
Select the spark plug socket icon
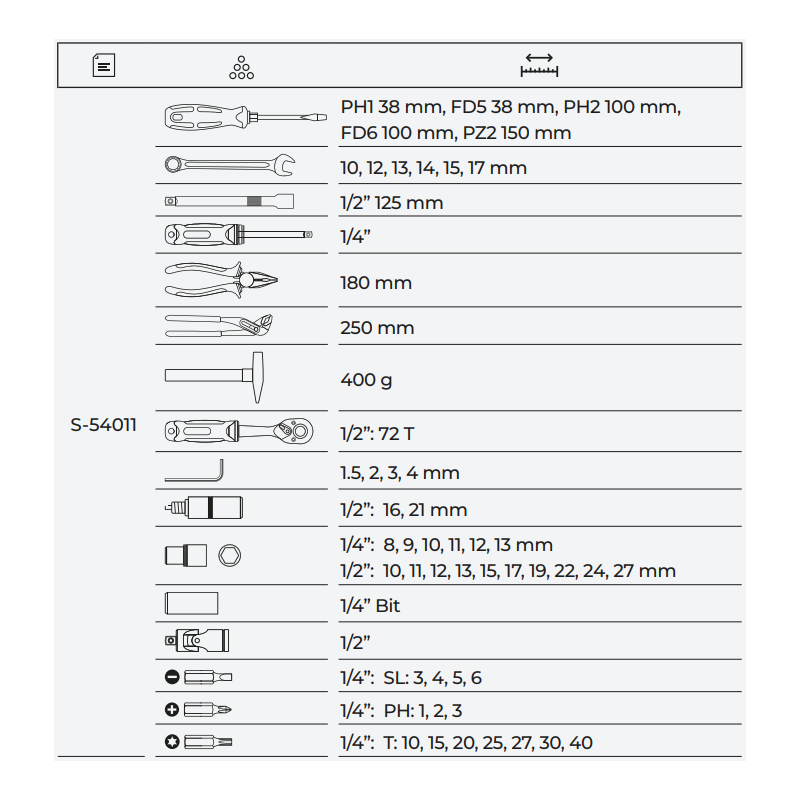(x=204, y=508)
